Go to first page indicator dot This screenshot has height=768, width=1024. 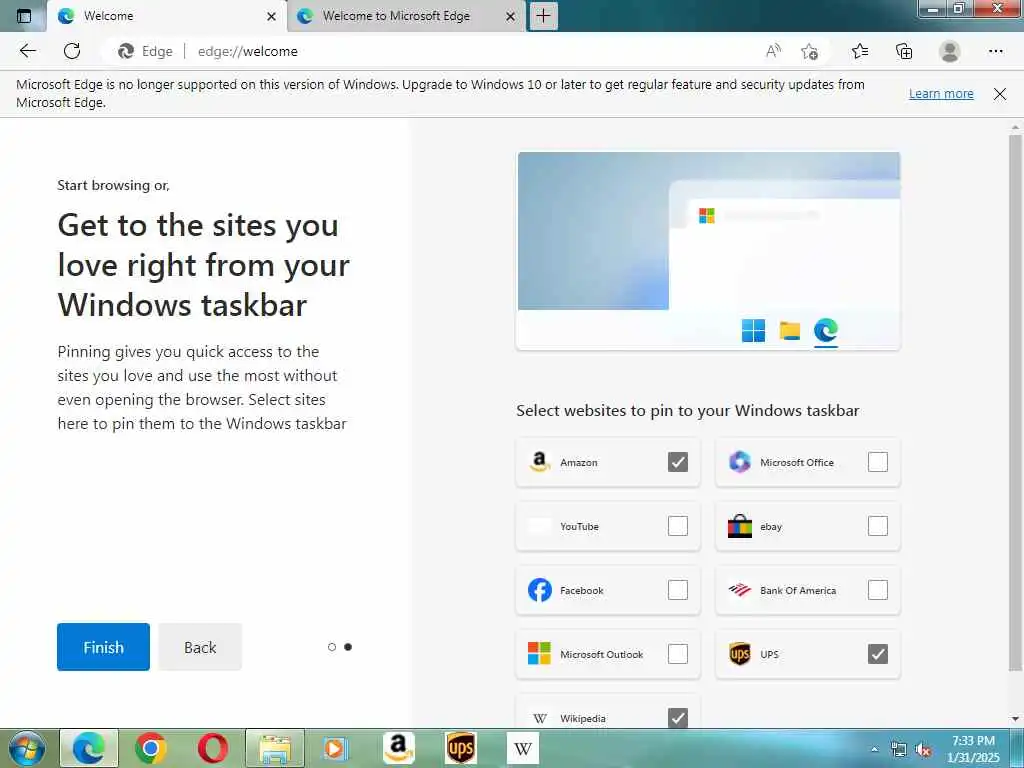tap(332, 647)
